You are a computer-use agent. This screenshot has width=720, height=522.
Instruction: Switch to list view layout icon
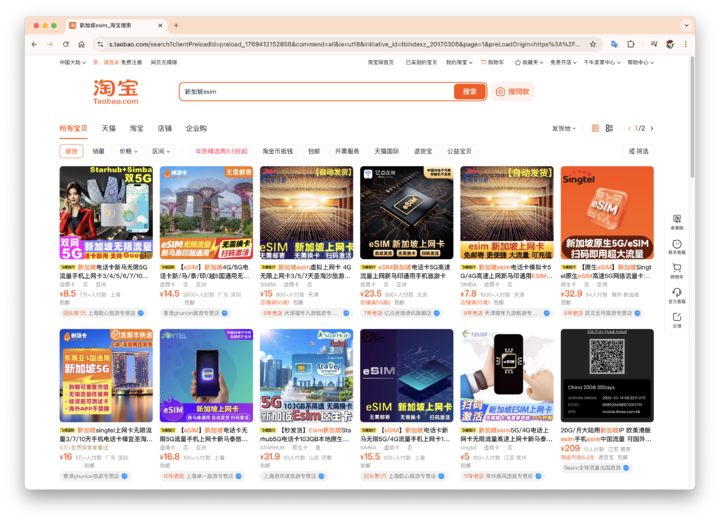coord(609,129)
